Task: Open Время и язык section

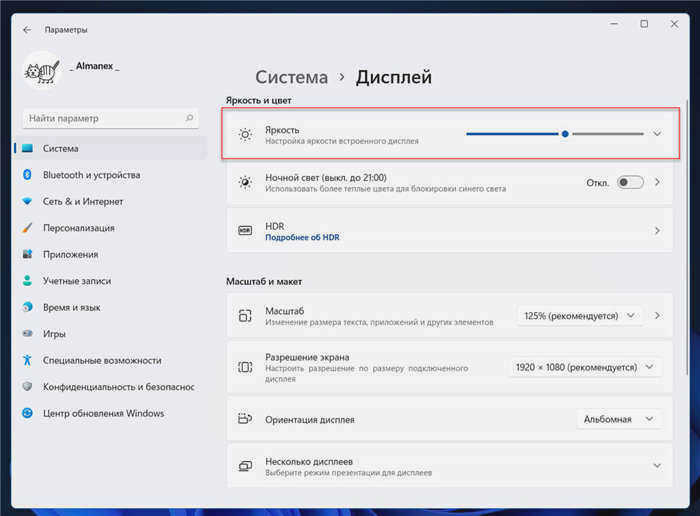Action: pyautogui.click(x=111, y=307)
